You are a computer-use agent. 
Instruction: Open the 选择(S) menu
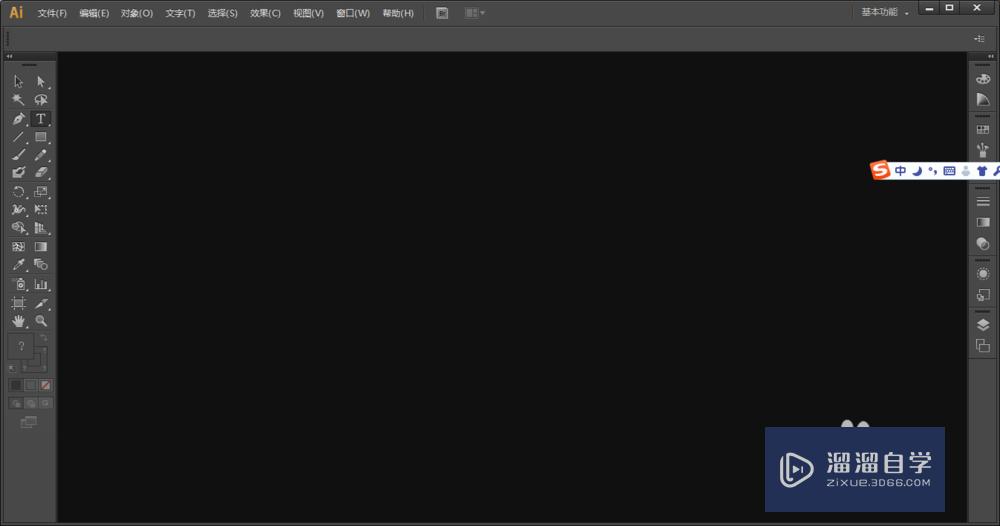coord(223,13)
